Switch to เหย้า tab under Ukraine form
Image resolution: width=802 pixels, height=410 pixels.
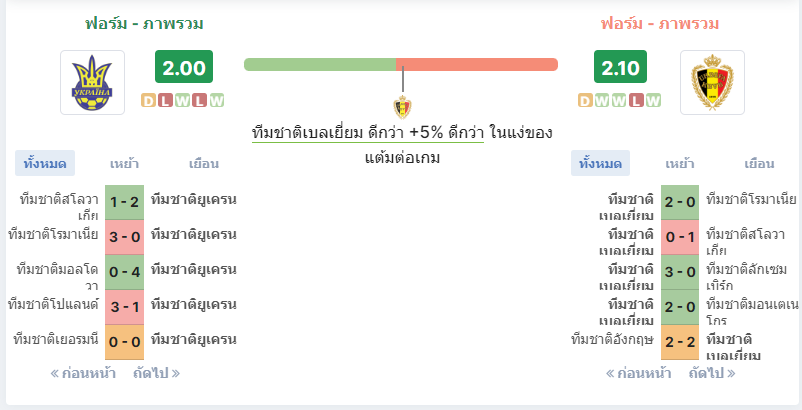pyautogui.click(x=124, y=164)
